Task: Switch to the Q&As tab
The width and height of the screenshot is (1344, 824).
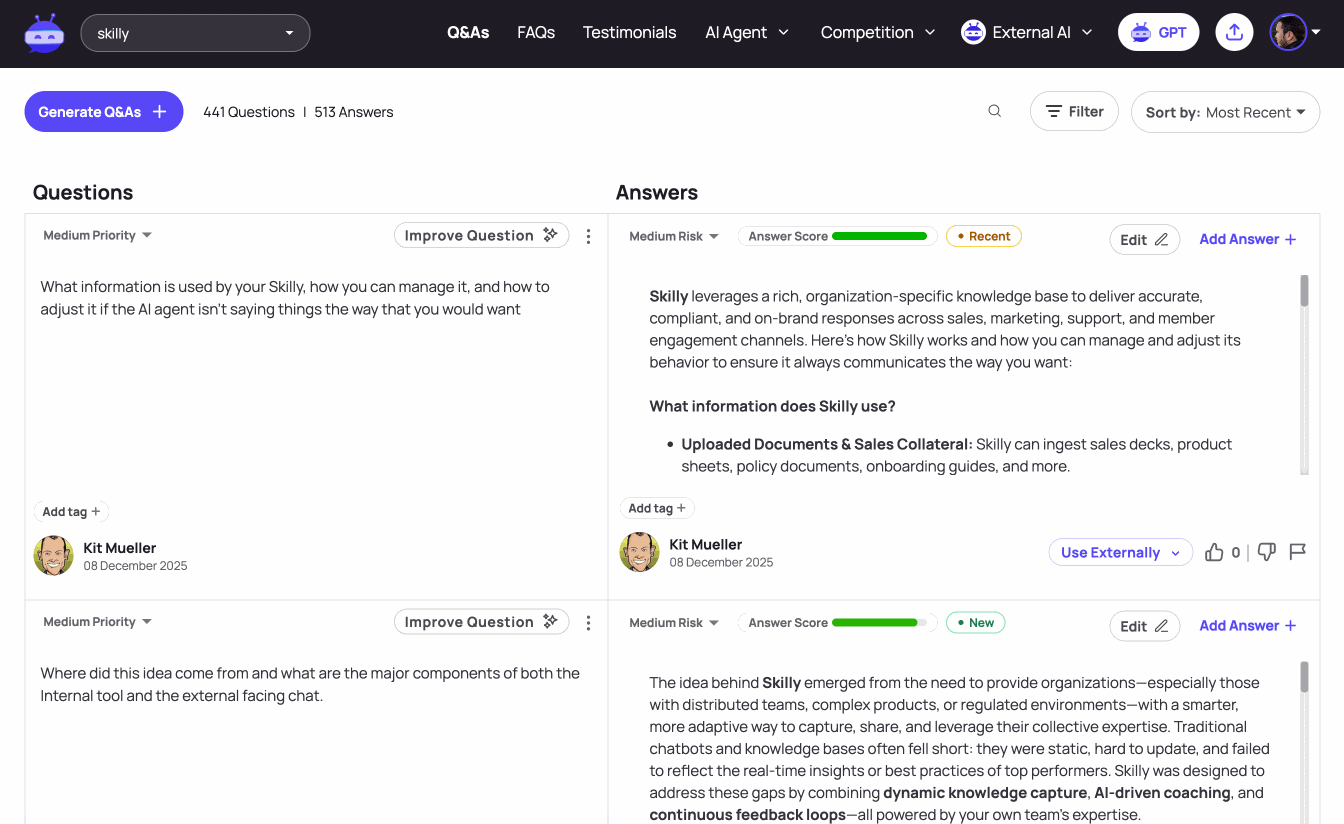Action: tap(468, 33)
